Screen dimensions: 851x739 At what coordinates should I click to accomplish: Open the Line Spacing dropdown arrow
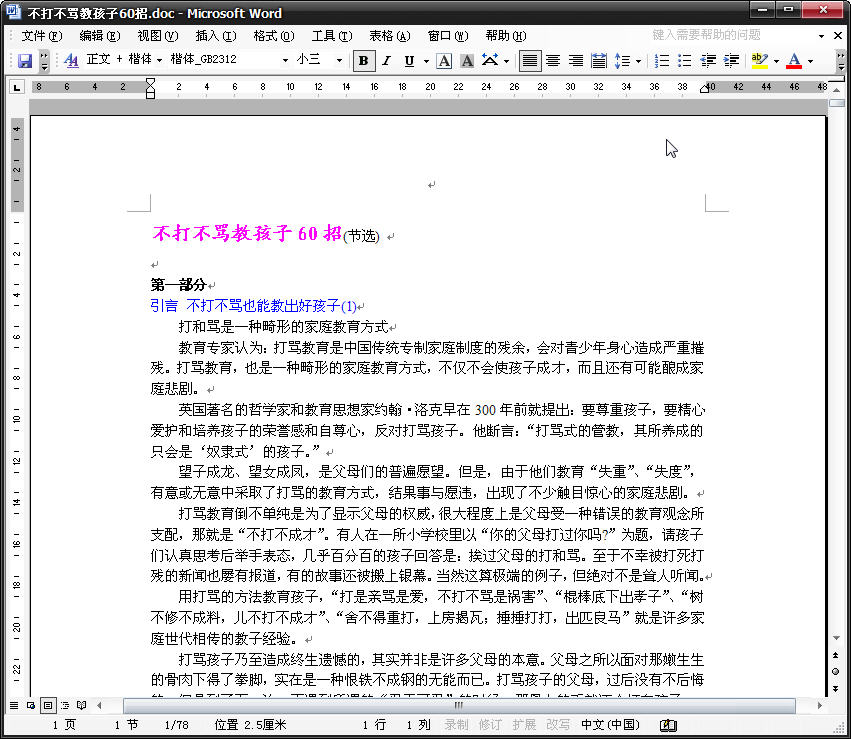(638, 61)
